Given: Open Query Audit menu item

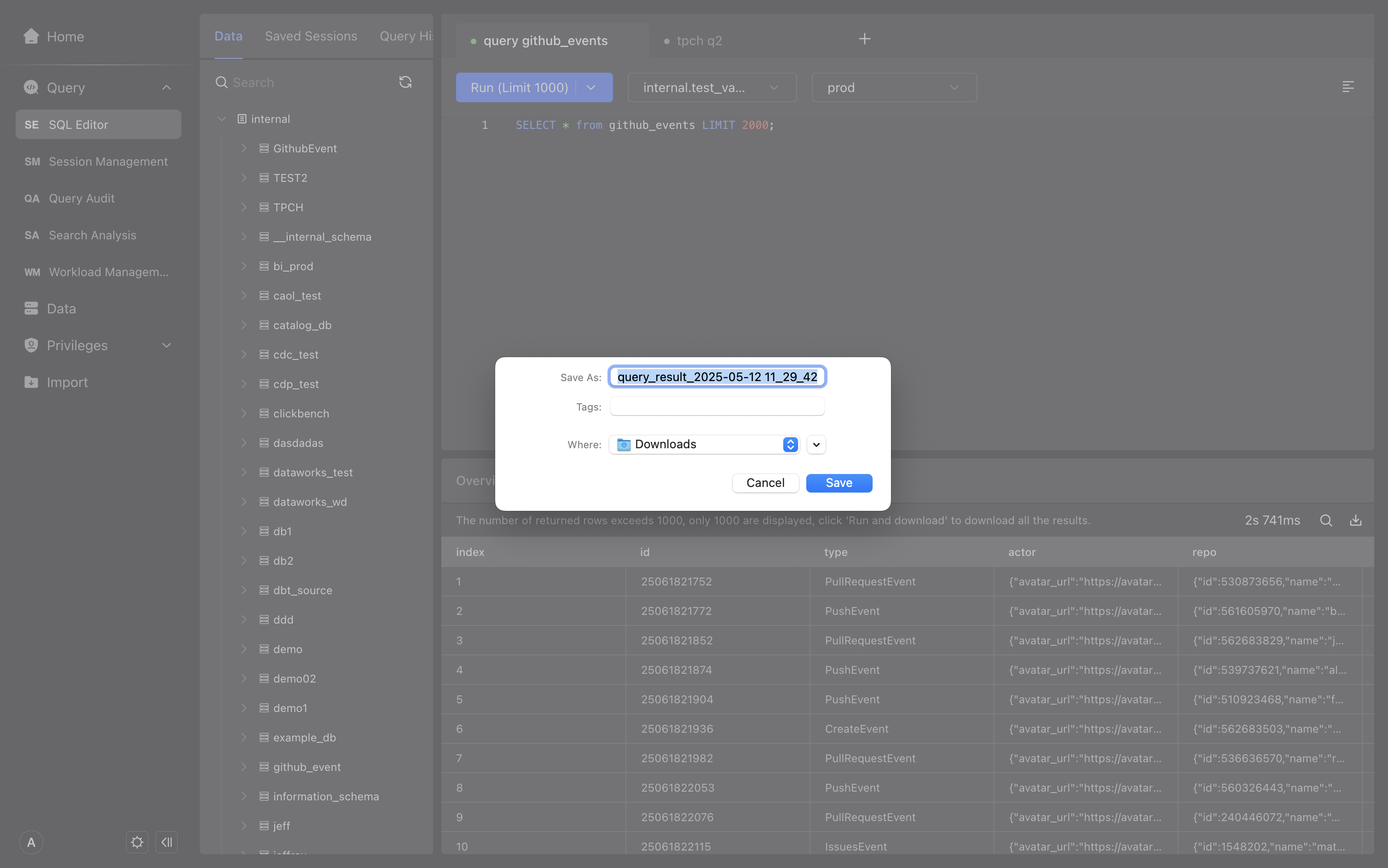Looking at the screenshot, I should pyautogui.click(x=98, y=198).
